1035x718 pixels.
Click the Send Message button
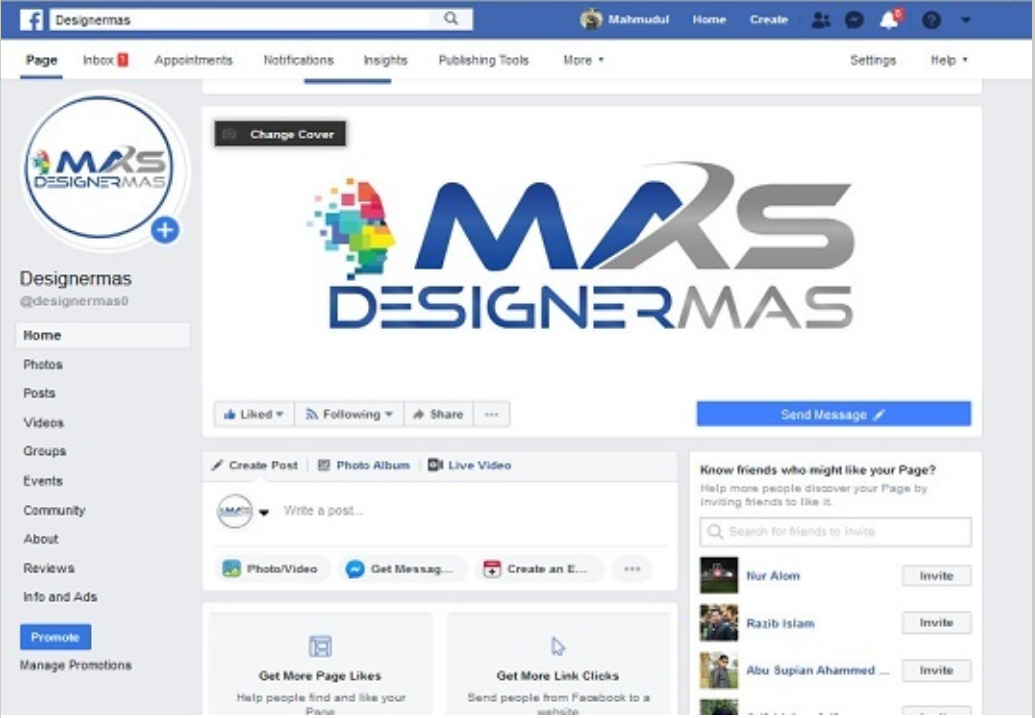833,413
